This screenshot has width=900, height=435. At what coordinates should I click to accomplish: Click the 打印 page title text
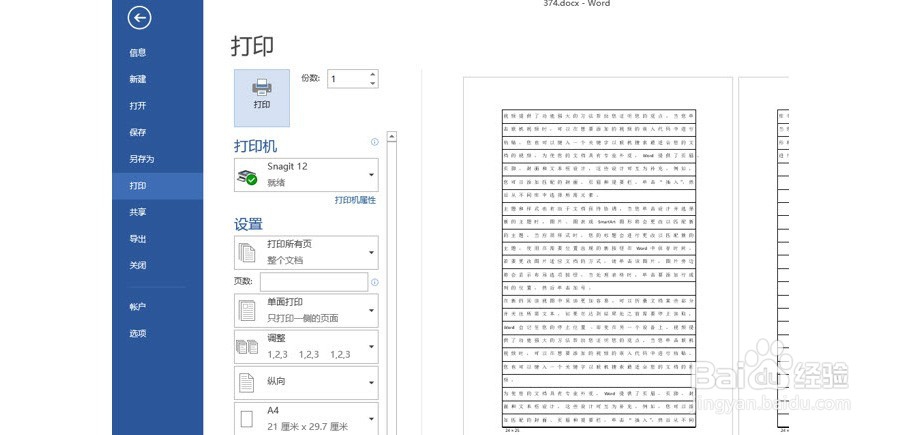[253, 46]
